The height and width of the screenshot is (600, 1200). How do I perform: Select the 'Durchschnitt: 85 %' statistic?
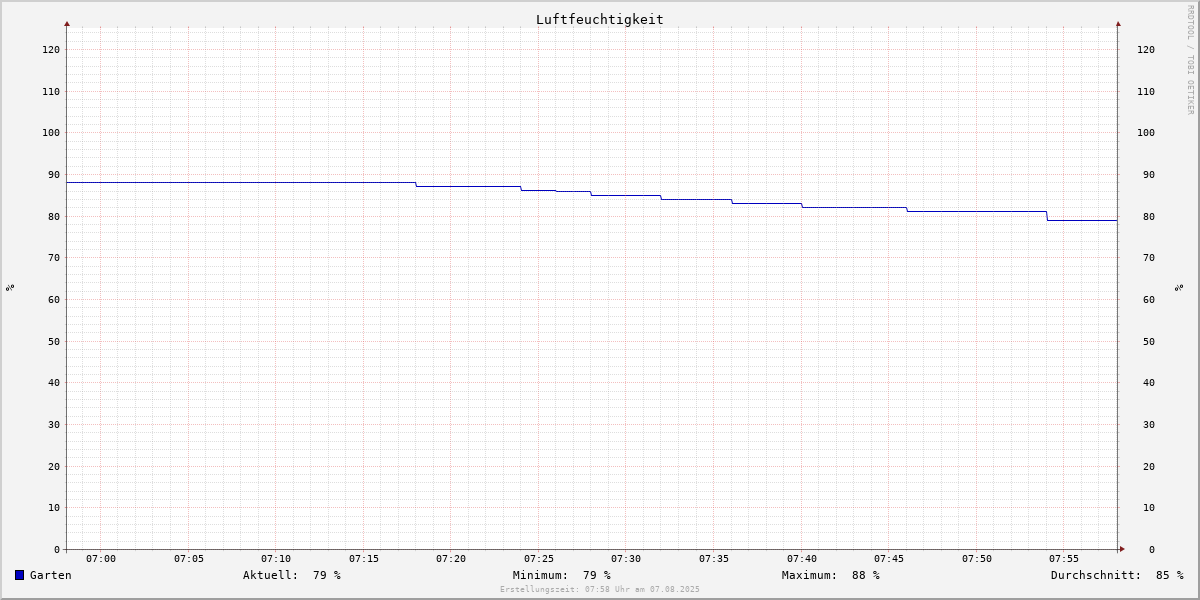coord(1117,575)
